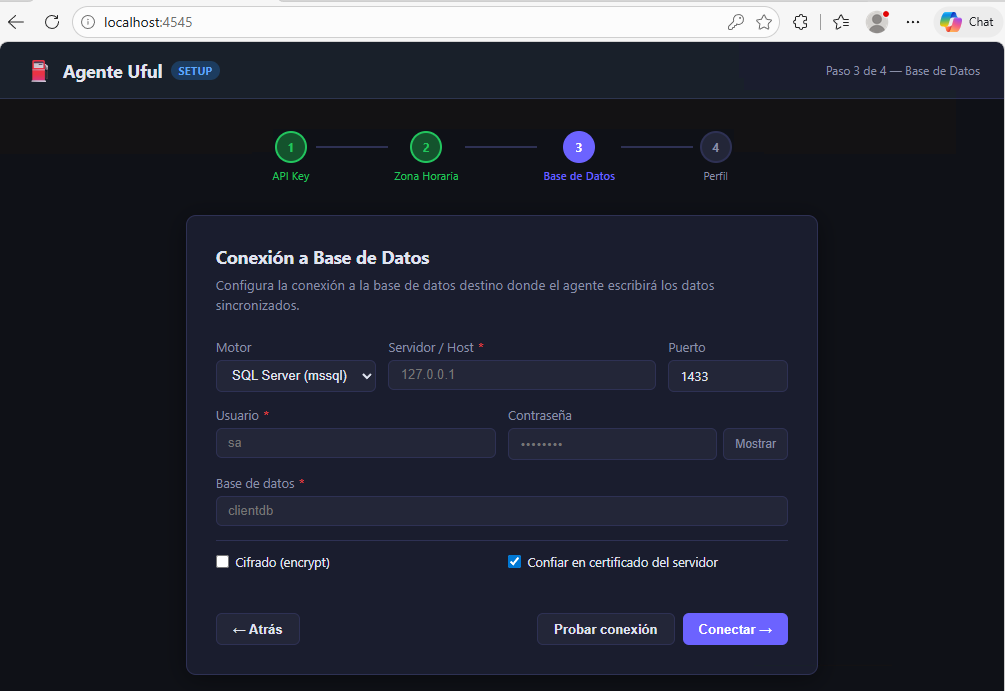Select the API Key step circle
The image size is (1005, 691).
(x=290, y=147)
